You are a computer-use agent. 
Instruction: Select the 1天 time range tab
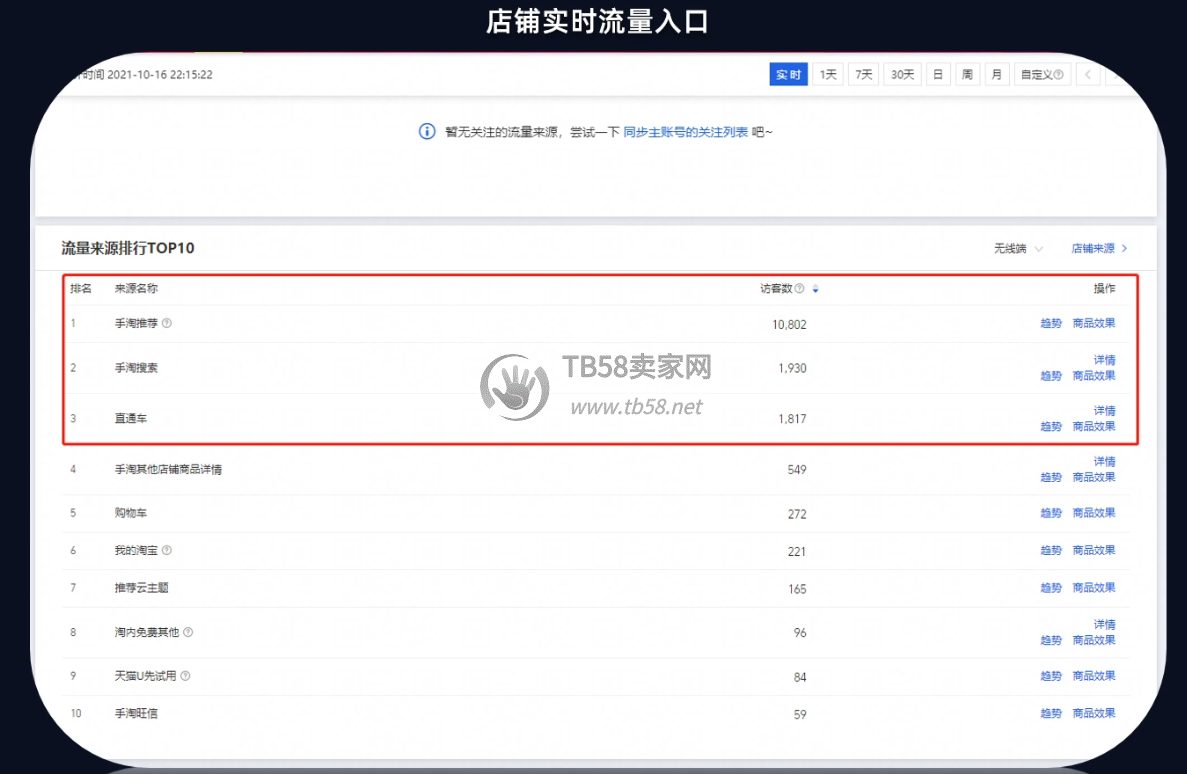[828, 74]
